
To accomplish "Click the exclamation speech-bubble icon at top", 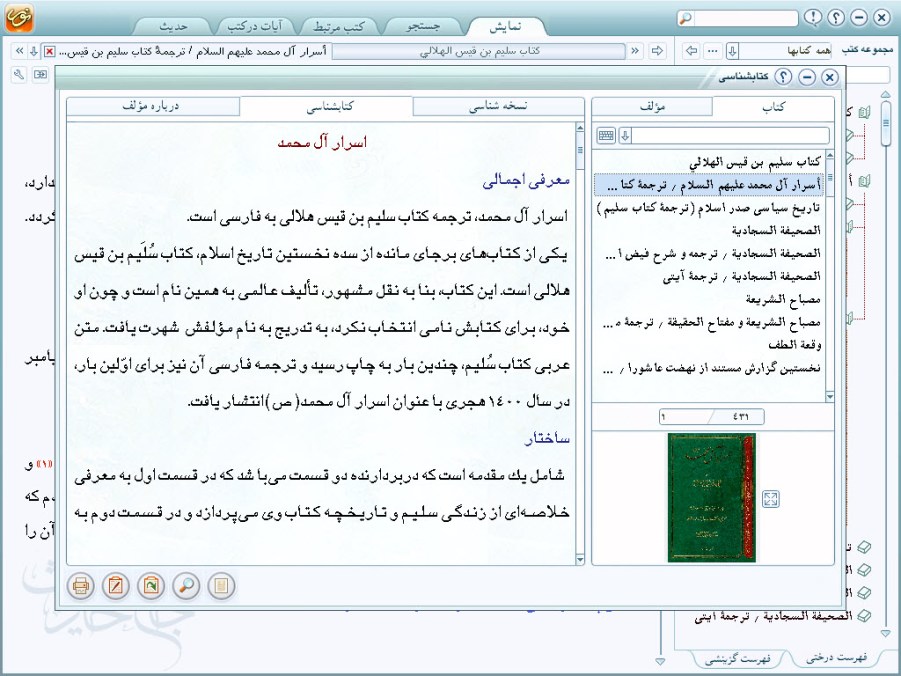I will tap(813, 17).
